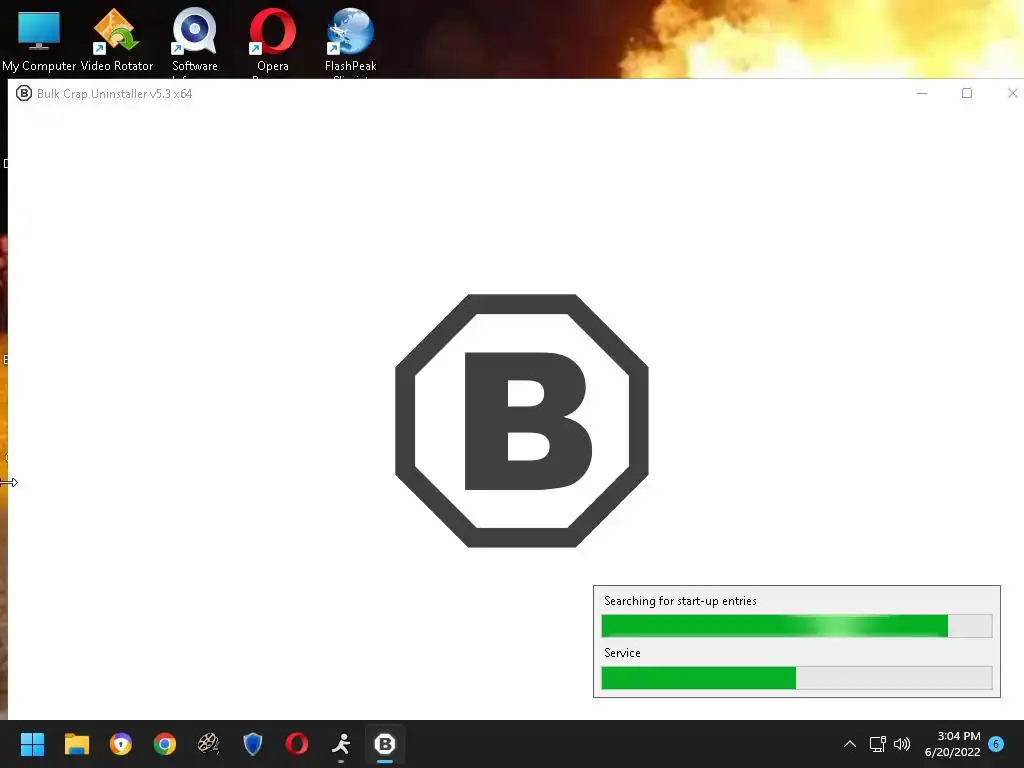Click the Bulk Crap Uninstaller v5.3 x64 title
The height and width of the screenshot is (768, 1024).
114,94
